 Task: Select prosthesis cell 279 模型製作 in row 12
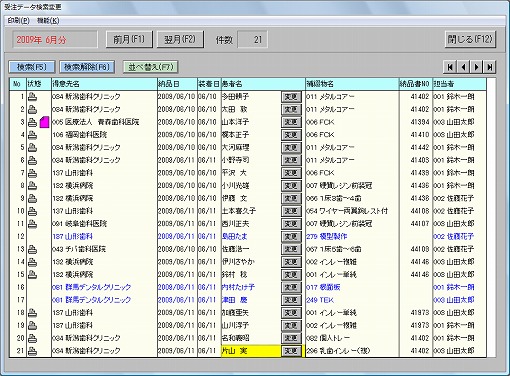click(352, 236)
